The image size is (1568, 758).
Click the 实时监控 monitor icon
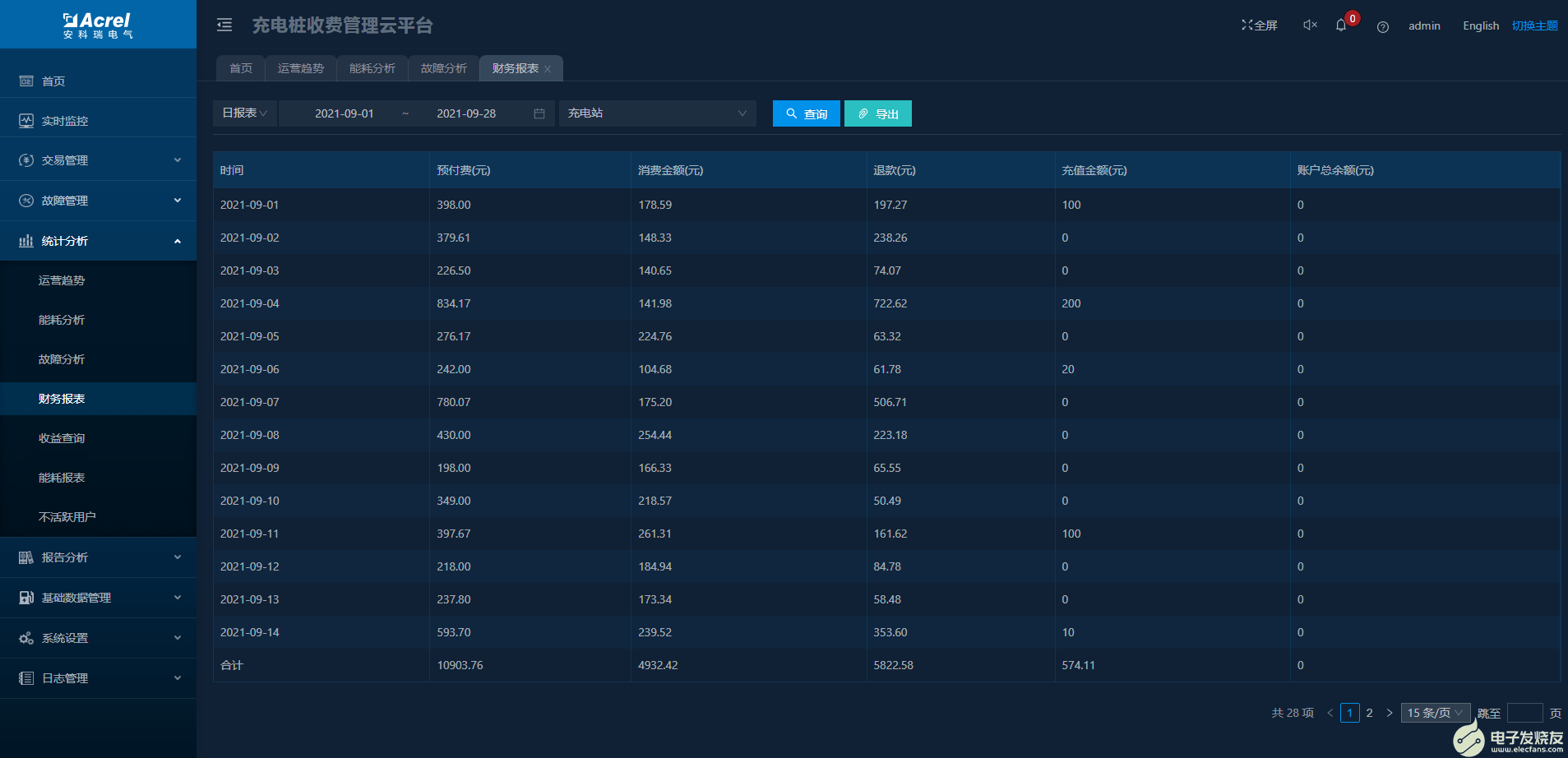pos(26,120)
